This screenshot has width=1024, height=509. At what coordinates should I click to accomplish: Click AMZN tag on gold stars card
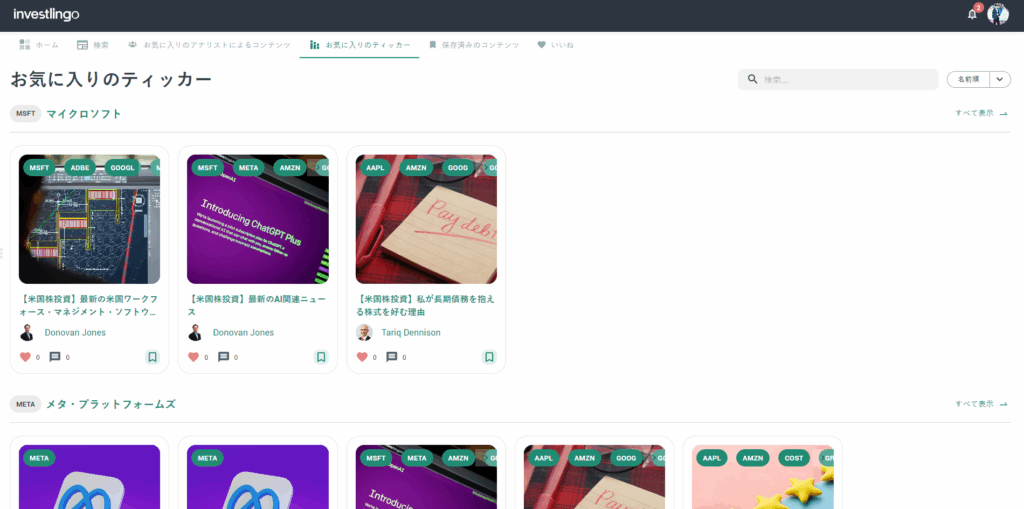tap(753, 458)
